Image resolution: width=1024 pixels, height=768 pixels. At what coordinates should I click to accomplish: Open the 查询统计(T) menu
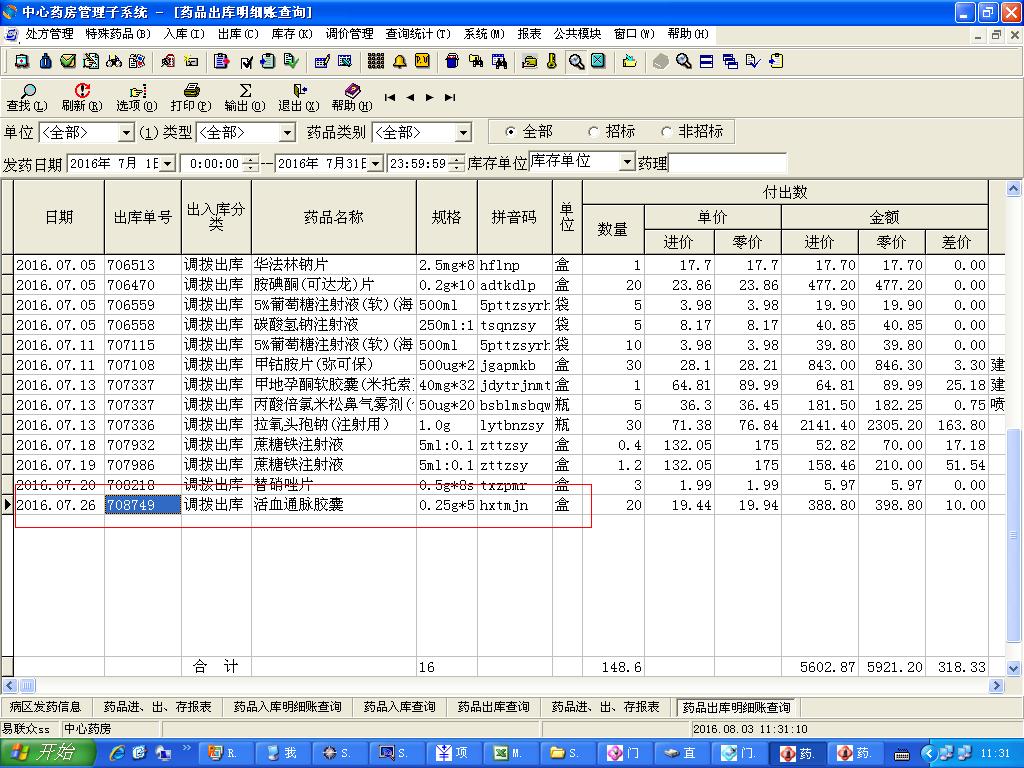(418, 34)
